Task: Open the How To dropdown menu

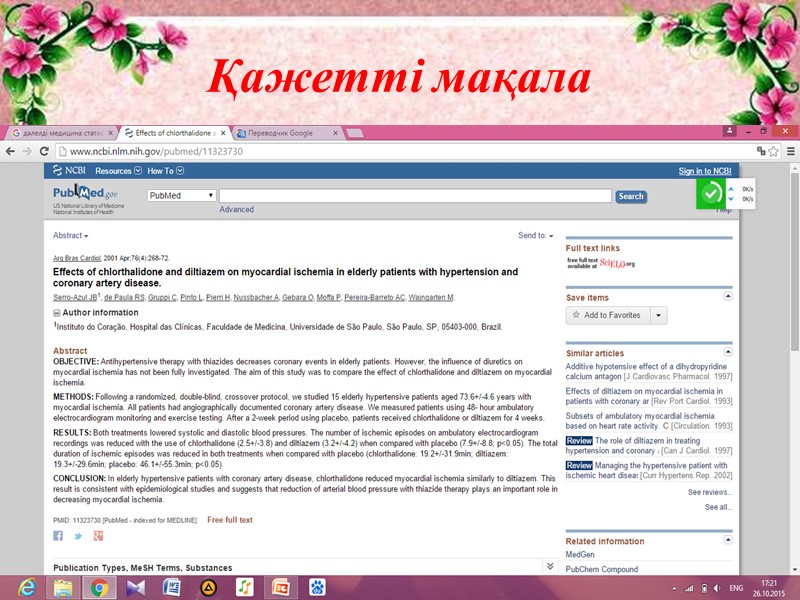Action: click(165, 171)
